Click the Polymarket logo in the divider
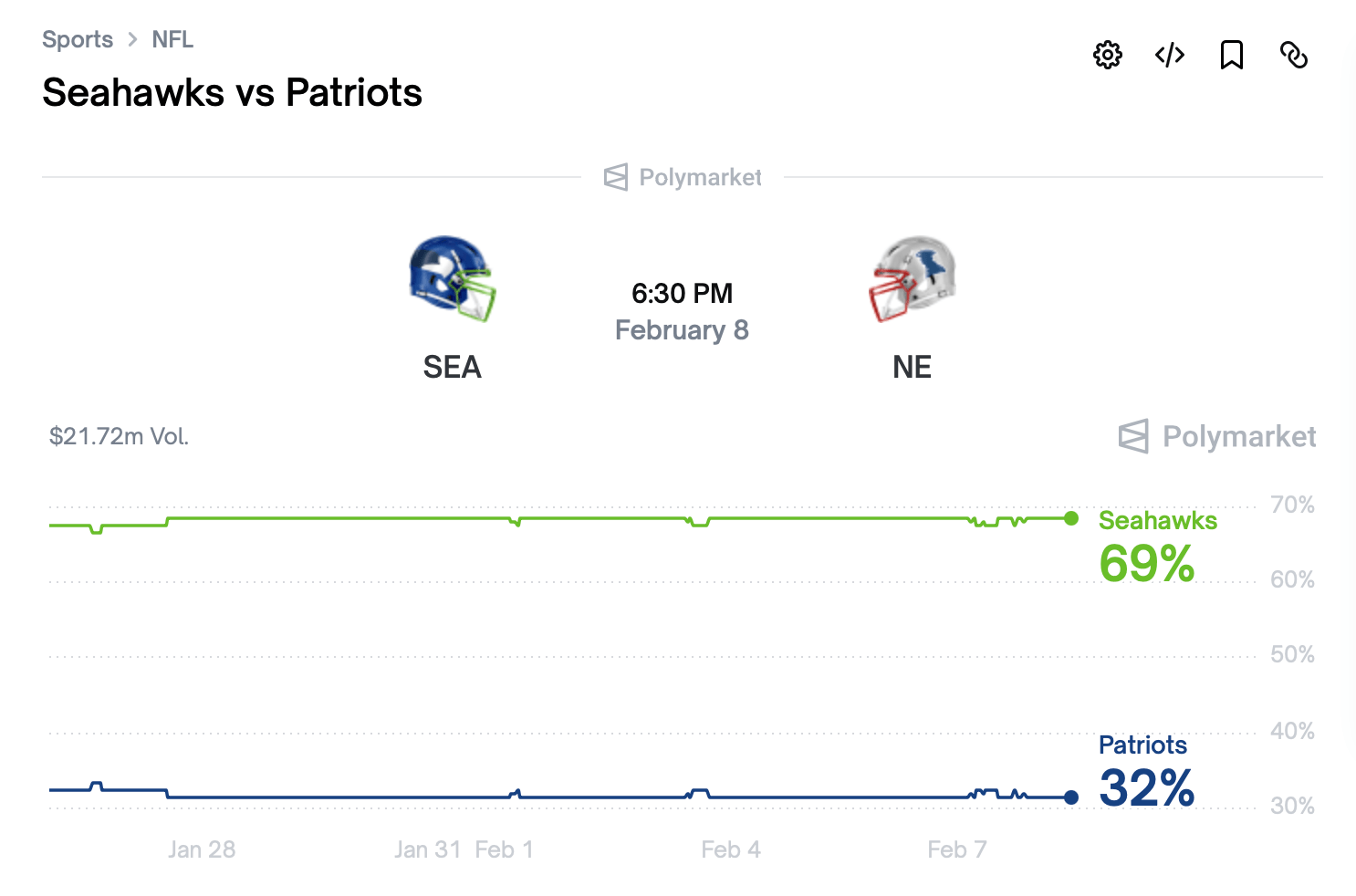 682,176
